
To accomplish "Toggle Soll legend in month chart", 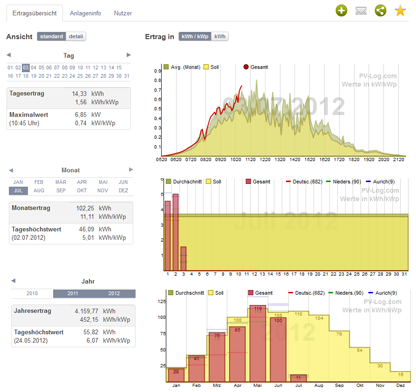I will [214, 182].
